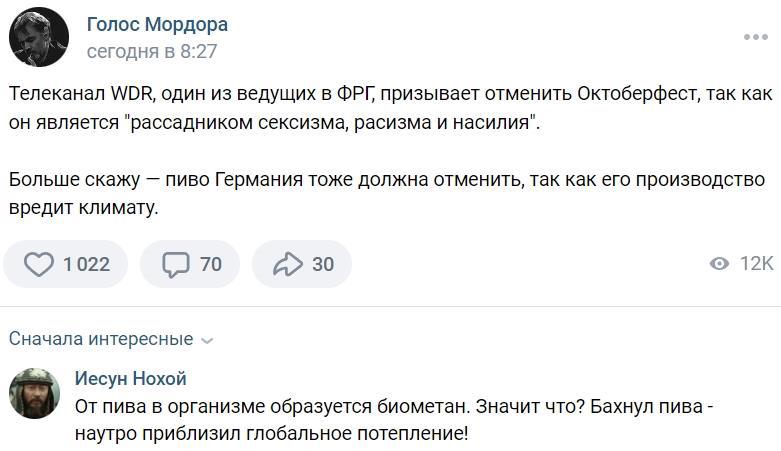Open the Иесун Нохой profile link
This screenshot has height=451, width=781.
click(130, 378)
